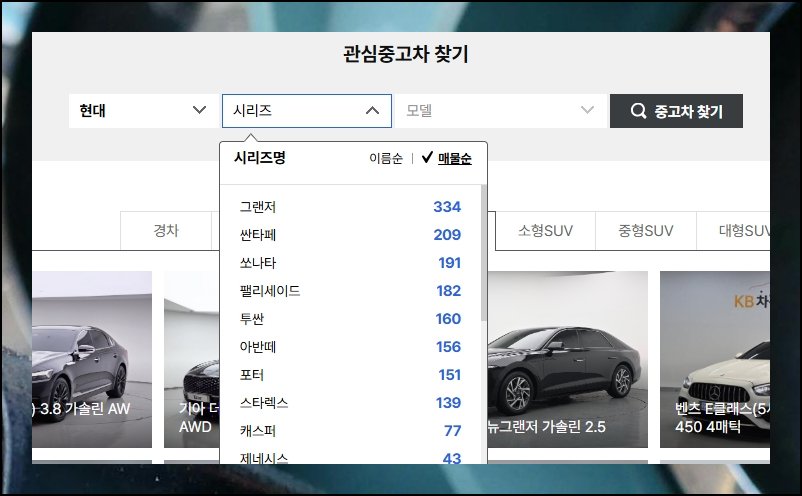Select 제네시스 series

click(x=350, y=457)
